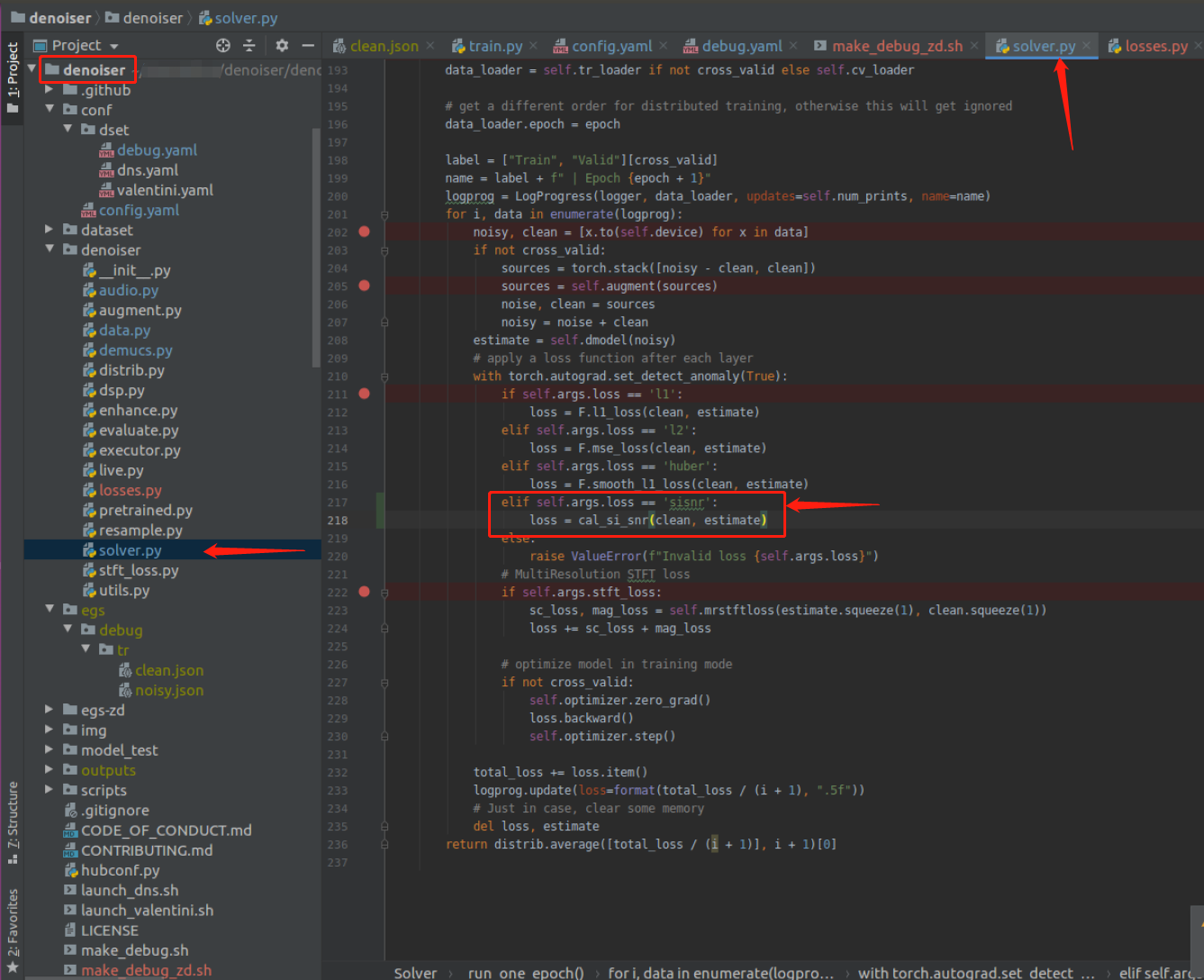Click the crosshair 'Select Opened File' icon
1204x980 pixels.
point(222,44)
